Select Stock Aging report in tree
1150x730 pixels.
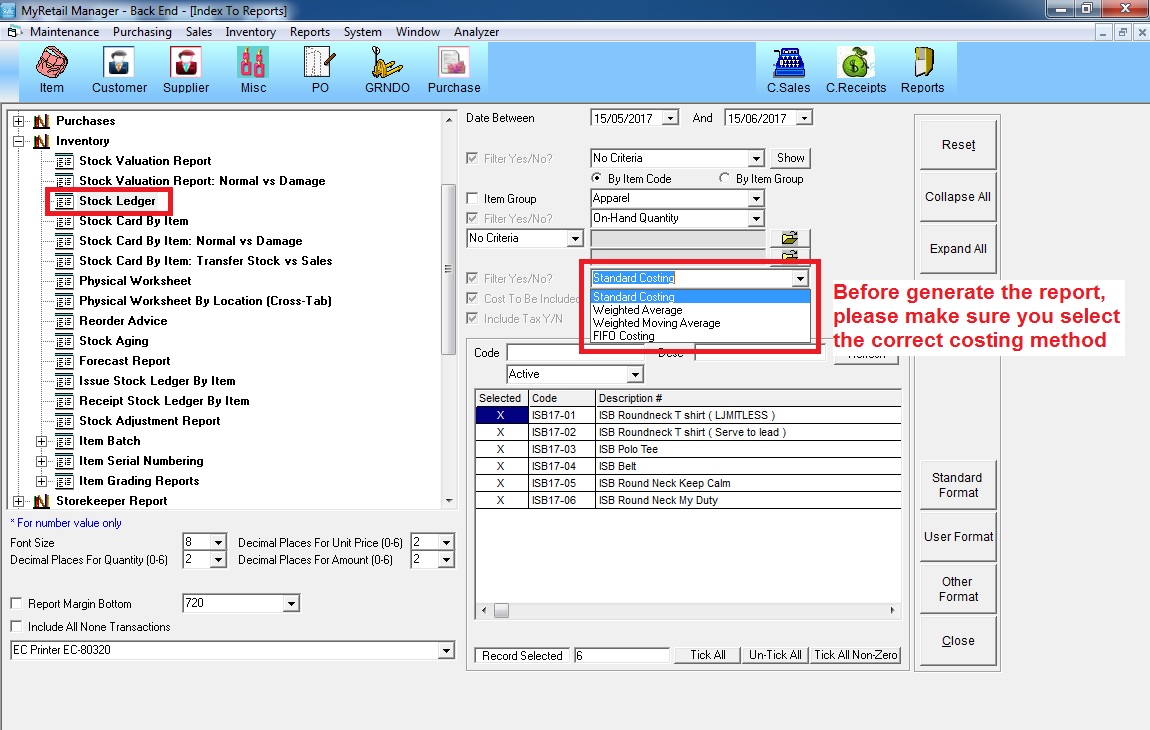pyautogui.click(x=114, y=341)
